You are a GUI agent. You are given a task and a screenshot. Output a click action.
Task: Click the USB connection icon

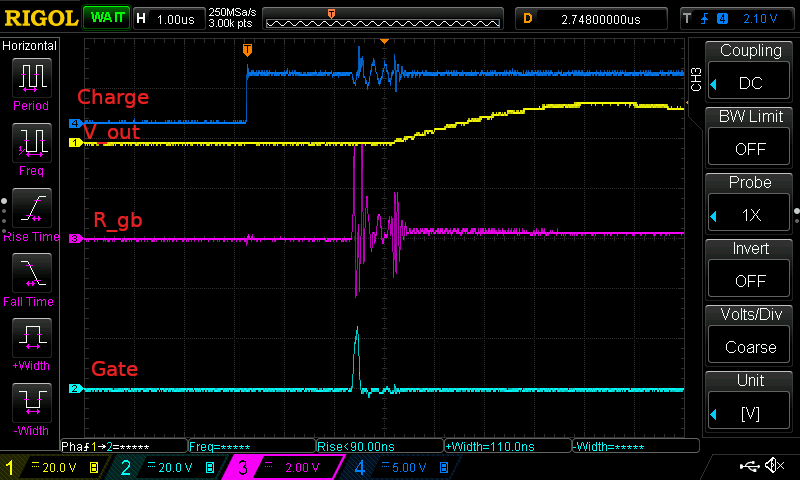pyautogui.click(x=749, y=465)
